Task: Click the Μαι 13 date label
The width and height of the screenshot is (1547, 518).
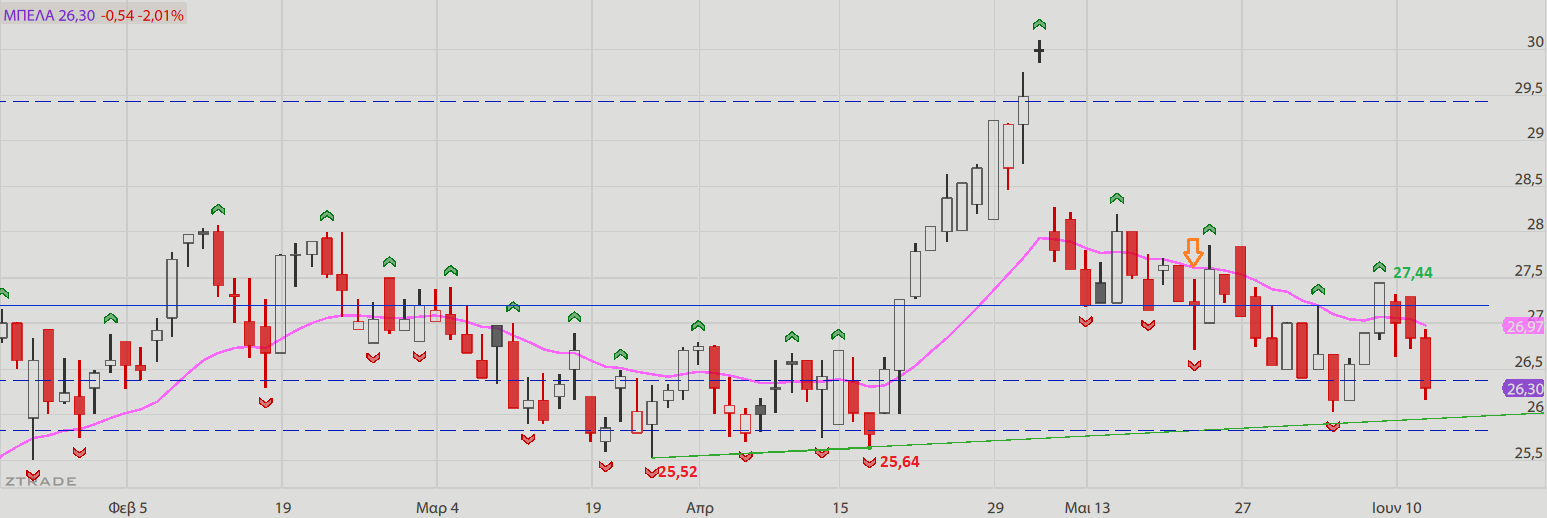Action: point(1088,507)
